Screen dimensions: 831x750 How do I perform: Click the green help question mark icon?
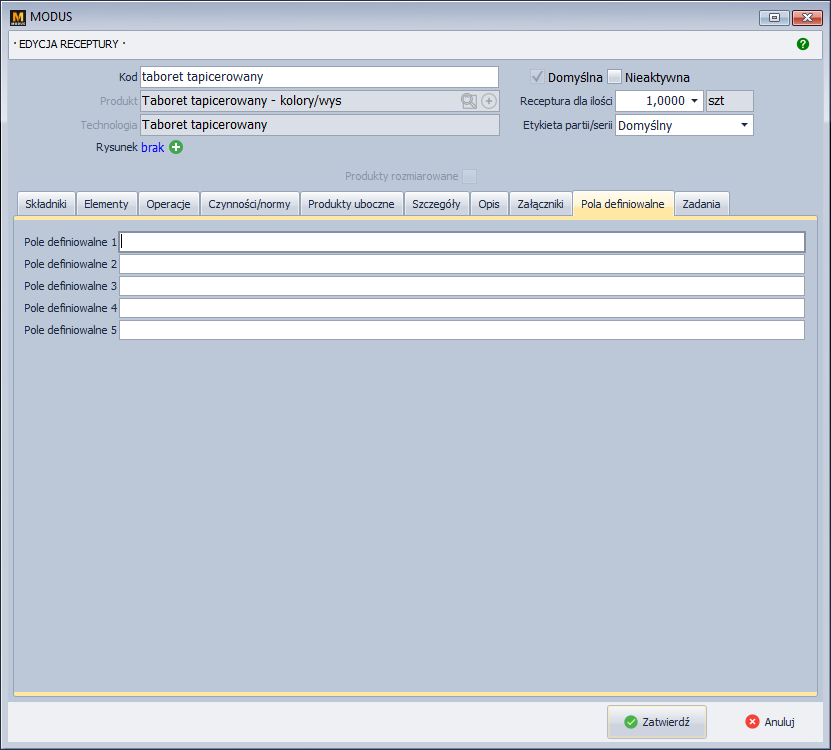point(802,44)
